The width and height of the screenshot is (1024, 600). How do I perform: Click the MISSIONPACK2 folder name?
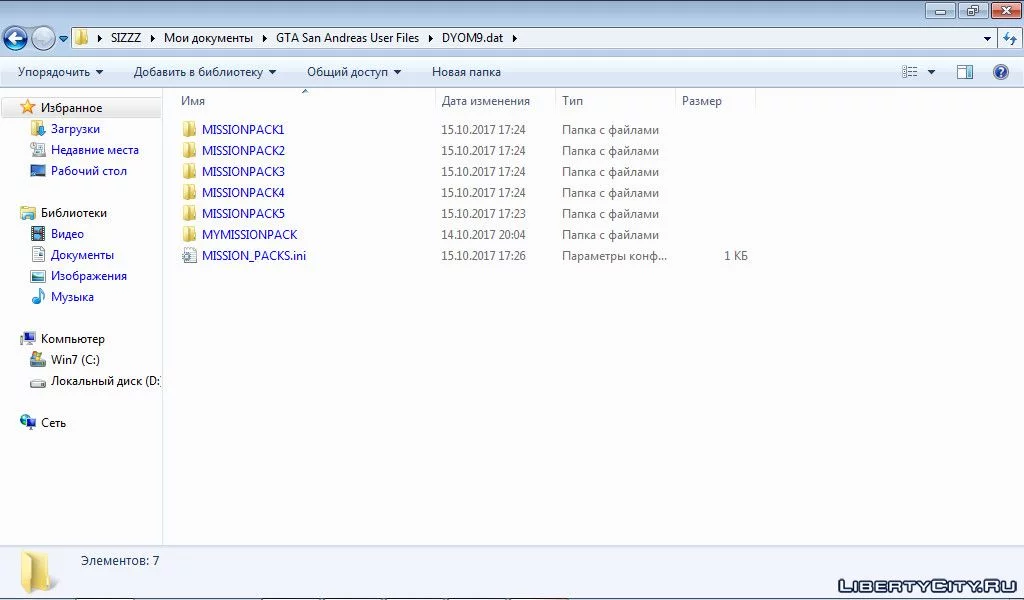(x=243, y=150)
